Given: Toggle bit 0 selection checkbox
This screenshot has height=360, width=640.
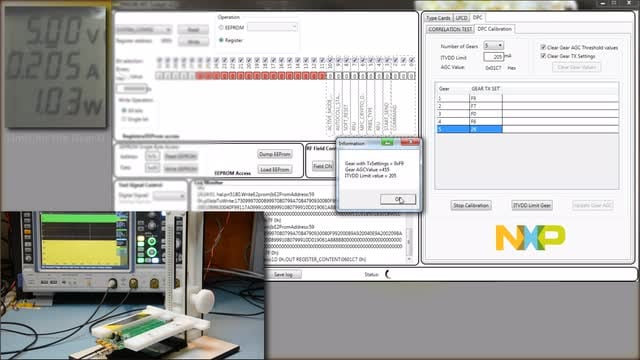Looking at the screenshot, I should (x=411, y=60).
